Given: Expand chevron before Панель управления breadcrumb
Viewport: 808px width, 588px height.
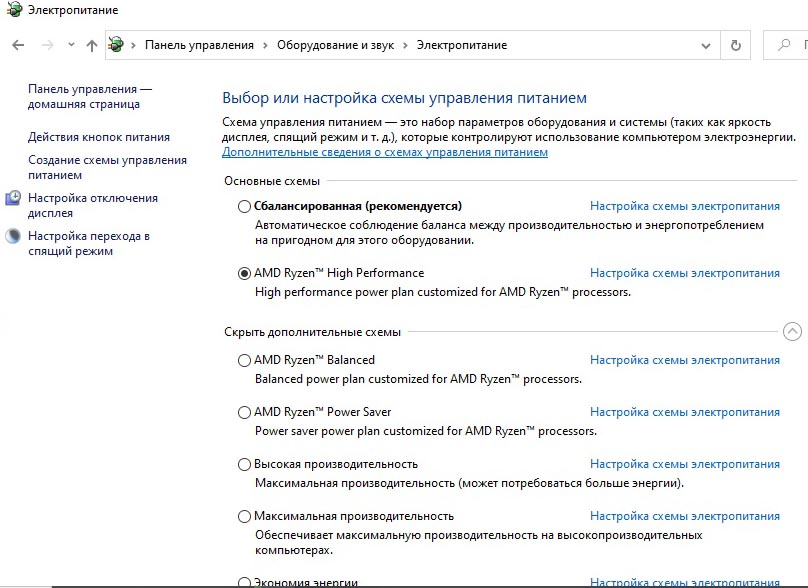Looking at the screenshot, I should (133, 45).
